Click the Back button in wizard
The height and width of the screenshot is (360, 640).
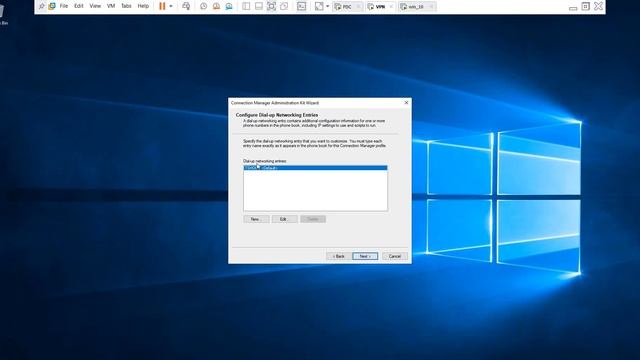(339, 256)
